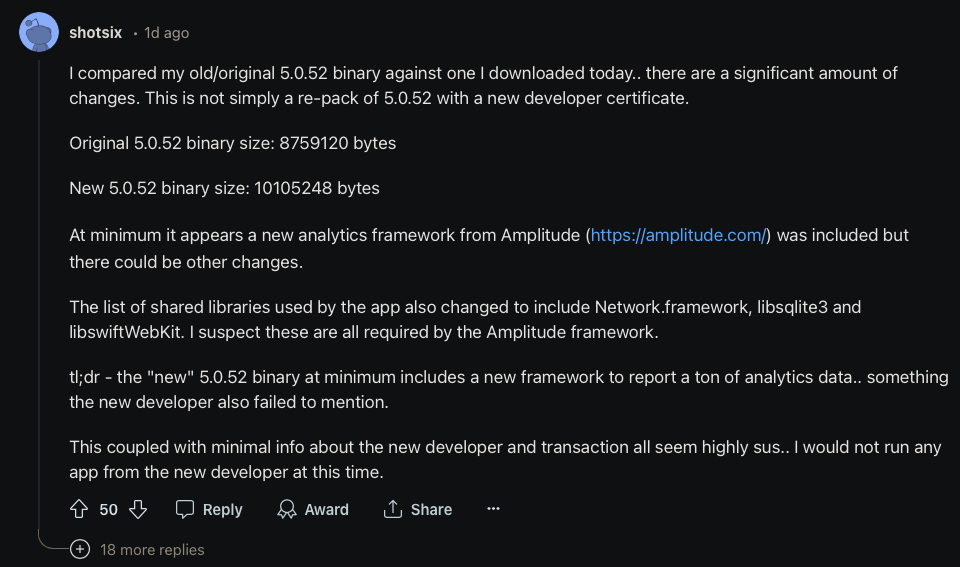
Task: Click the plus circle to expand replies
Action: pyautogui.click(x=80, y=549)
